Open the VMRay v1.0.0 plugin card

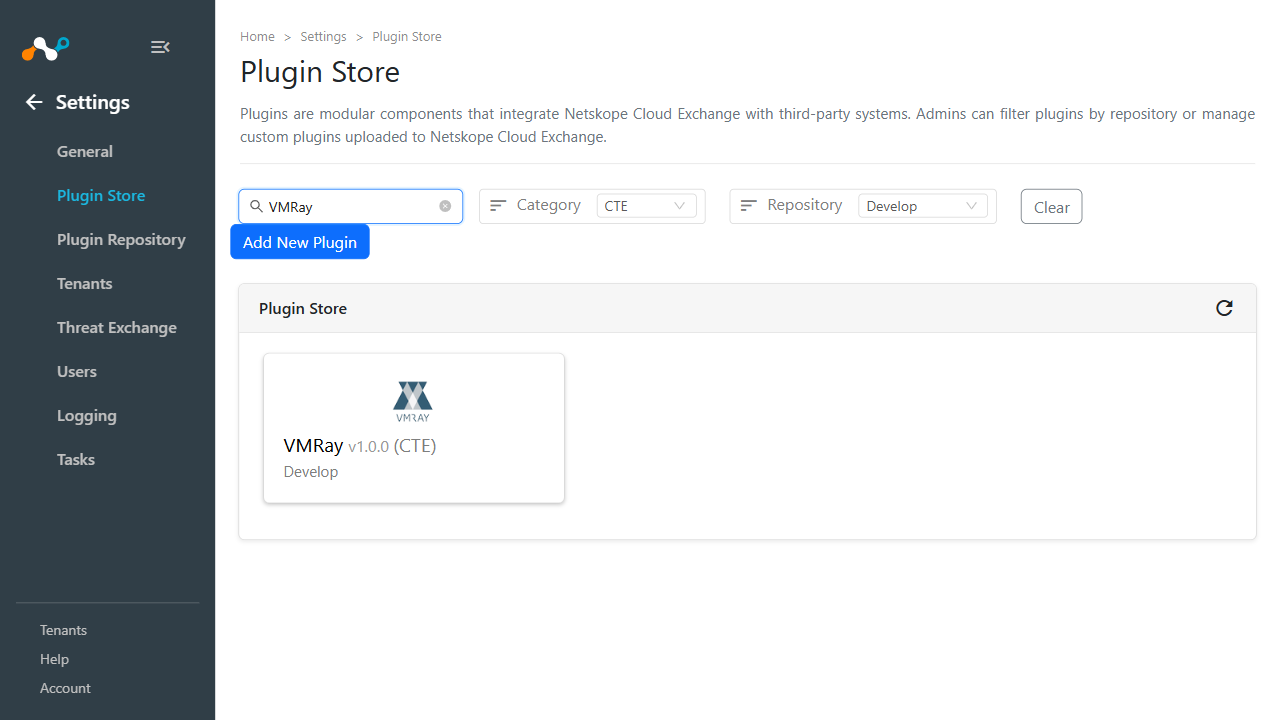coord(414,428)
